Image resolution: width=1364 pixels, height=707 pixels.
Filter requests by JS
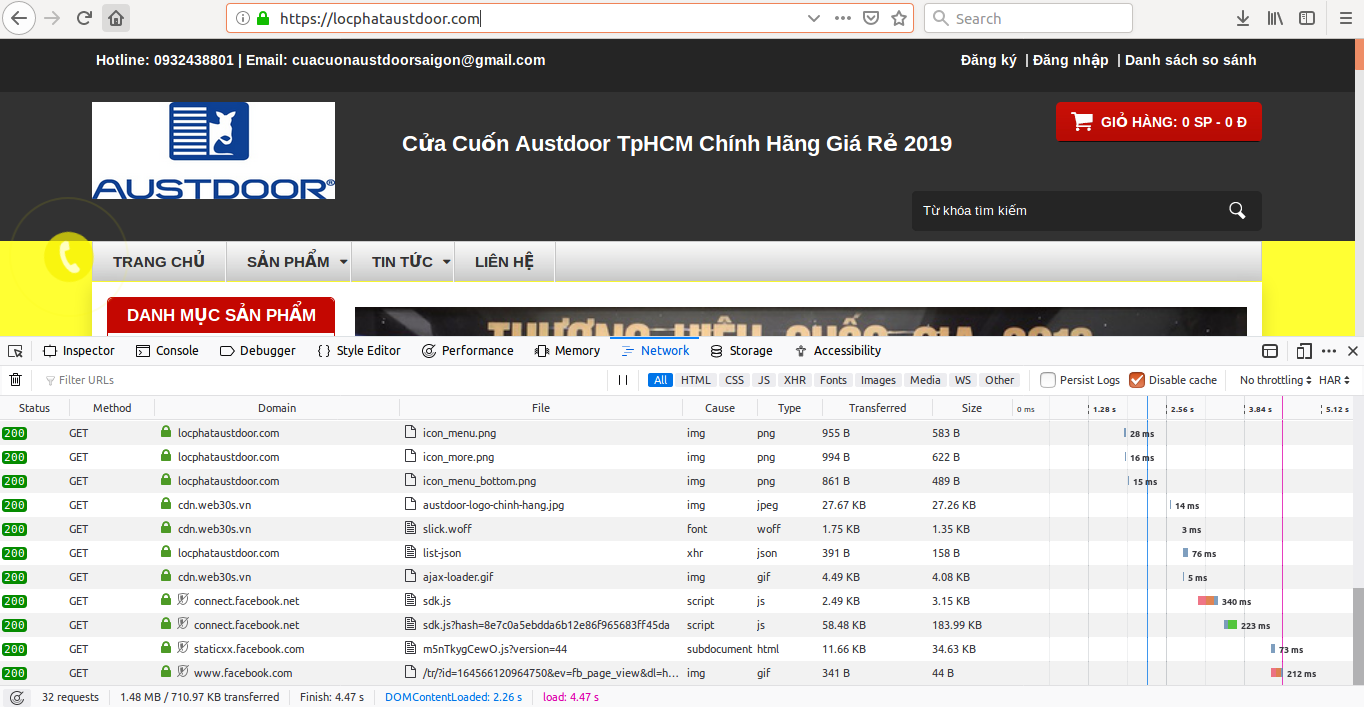(764, 380)
